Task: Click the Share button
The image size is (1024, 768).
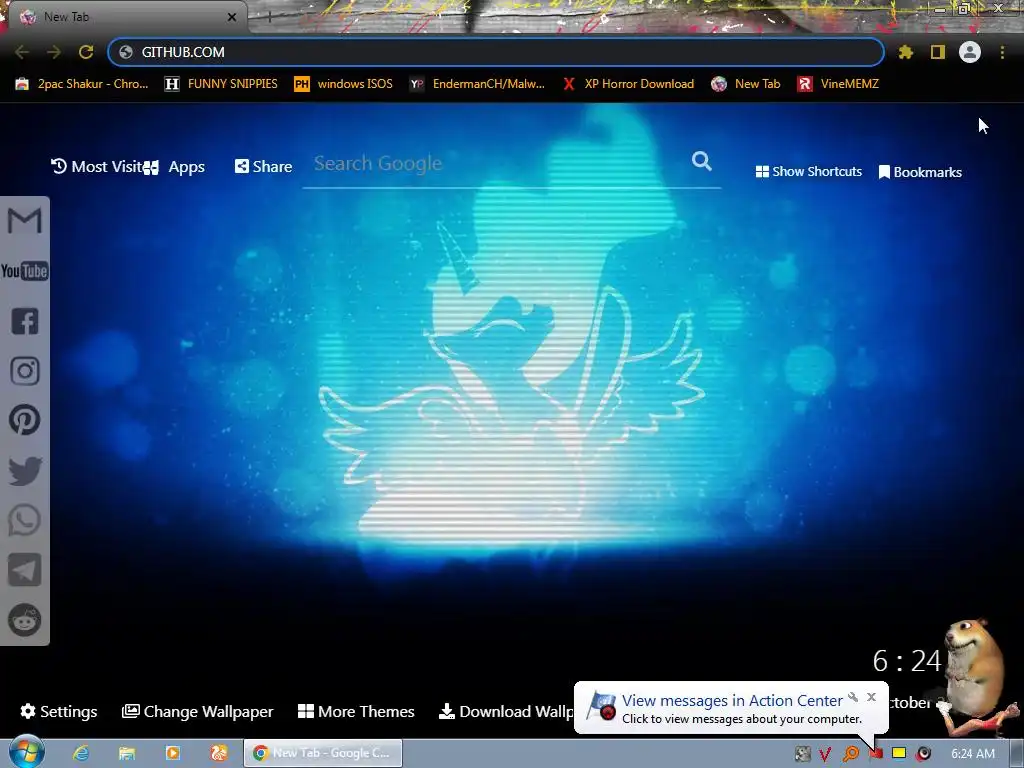Action: tap(263, 167)
